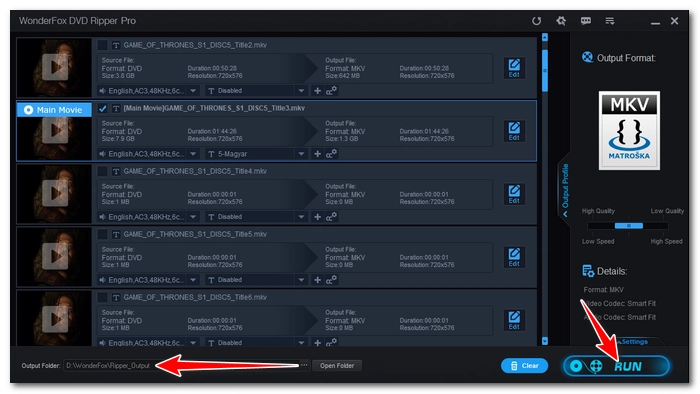700x394 pixels.
Task: Select the Main Movie radio button
Action: click(x=28, y=110)
